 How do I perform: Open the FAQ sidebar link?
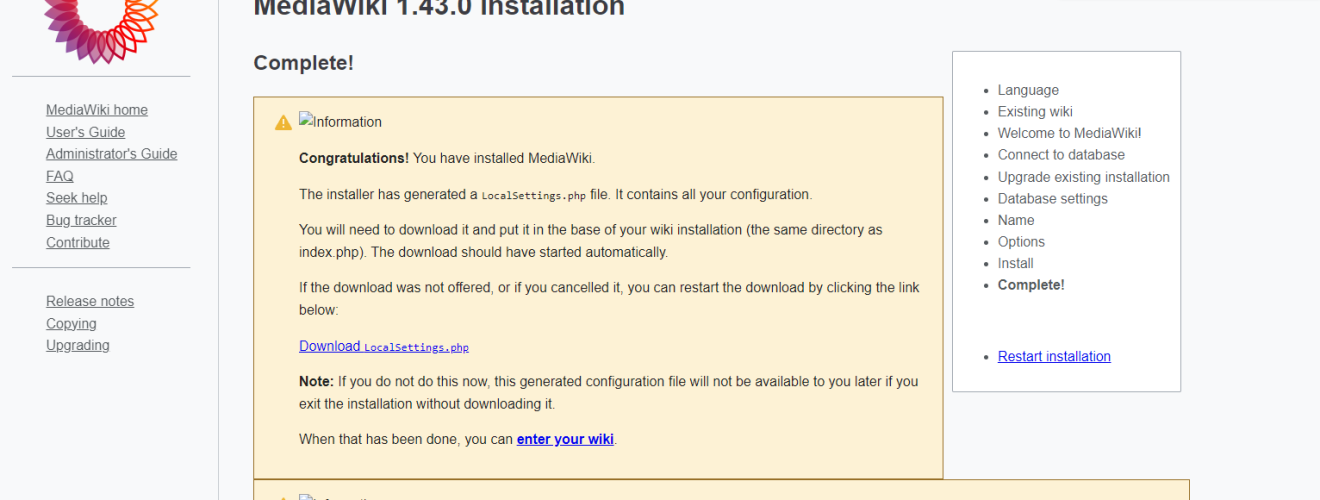(60, 176)
